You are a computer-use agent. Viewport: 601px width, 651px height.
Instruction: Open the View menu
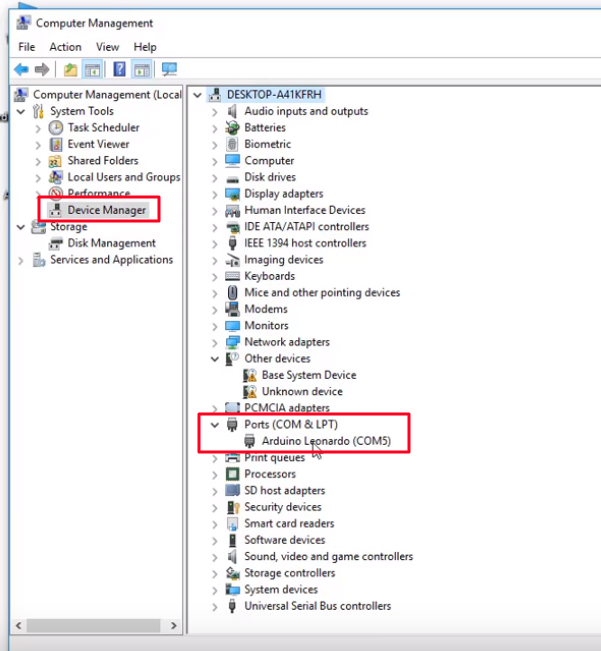click(x=107, y=47)
